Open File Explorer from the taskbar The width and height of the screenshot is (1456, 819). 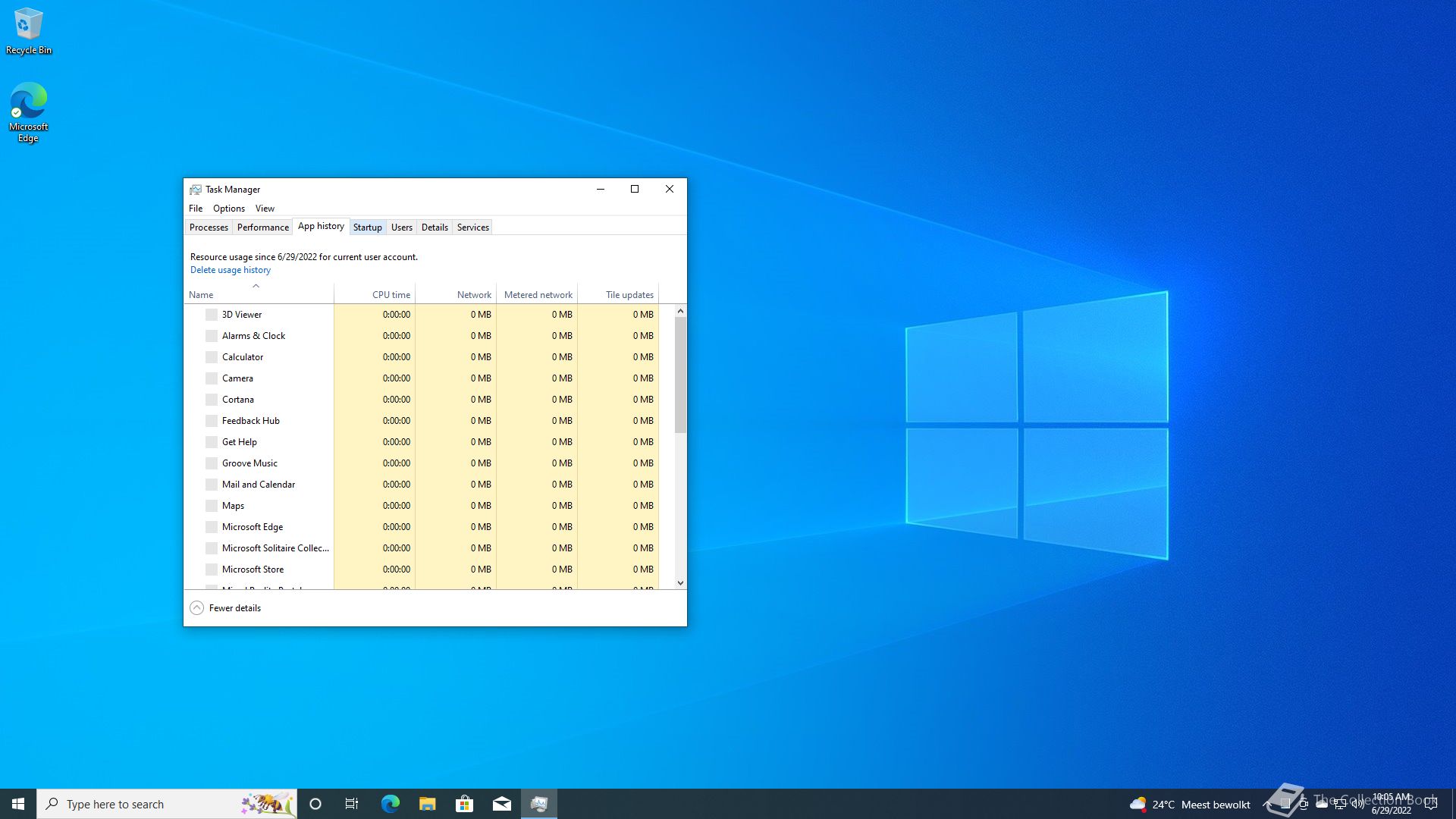427,804
